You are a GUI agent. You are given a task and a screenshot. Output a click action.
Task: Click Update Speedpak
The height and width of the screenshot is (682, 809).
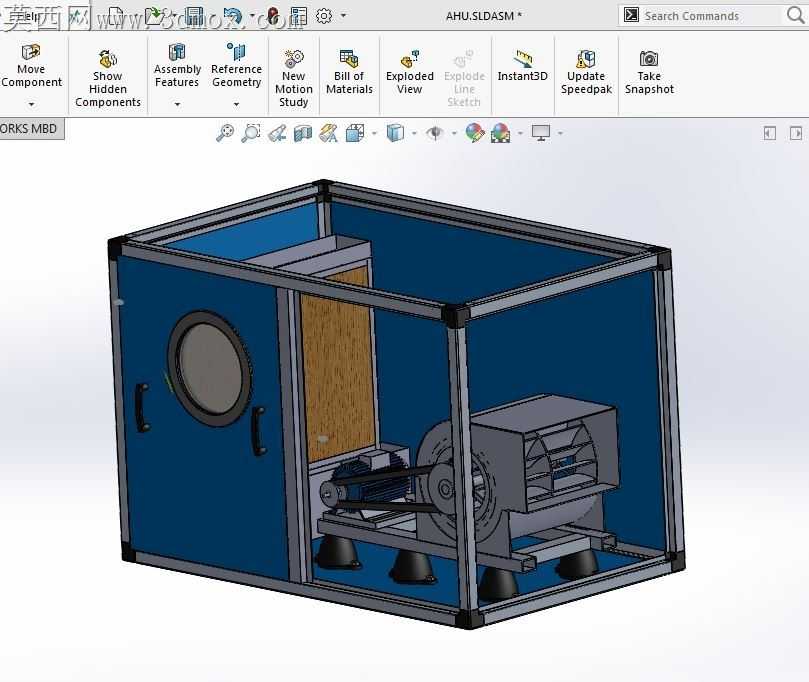pos(586,72)
